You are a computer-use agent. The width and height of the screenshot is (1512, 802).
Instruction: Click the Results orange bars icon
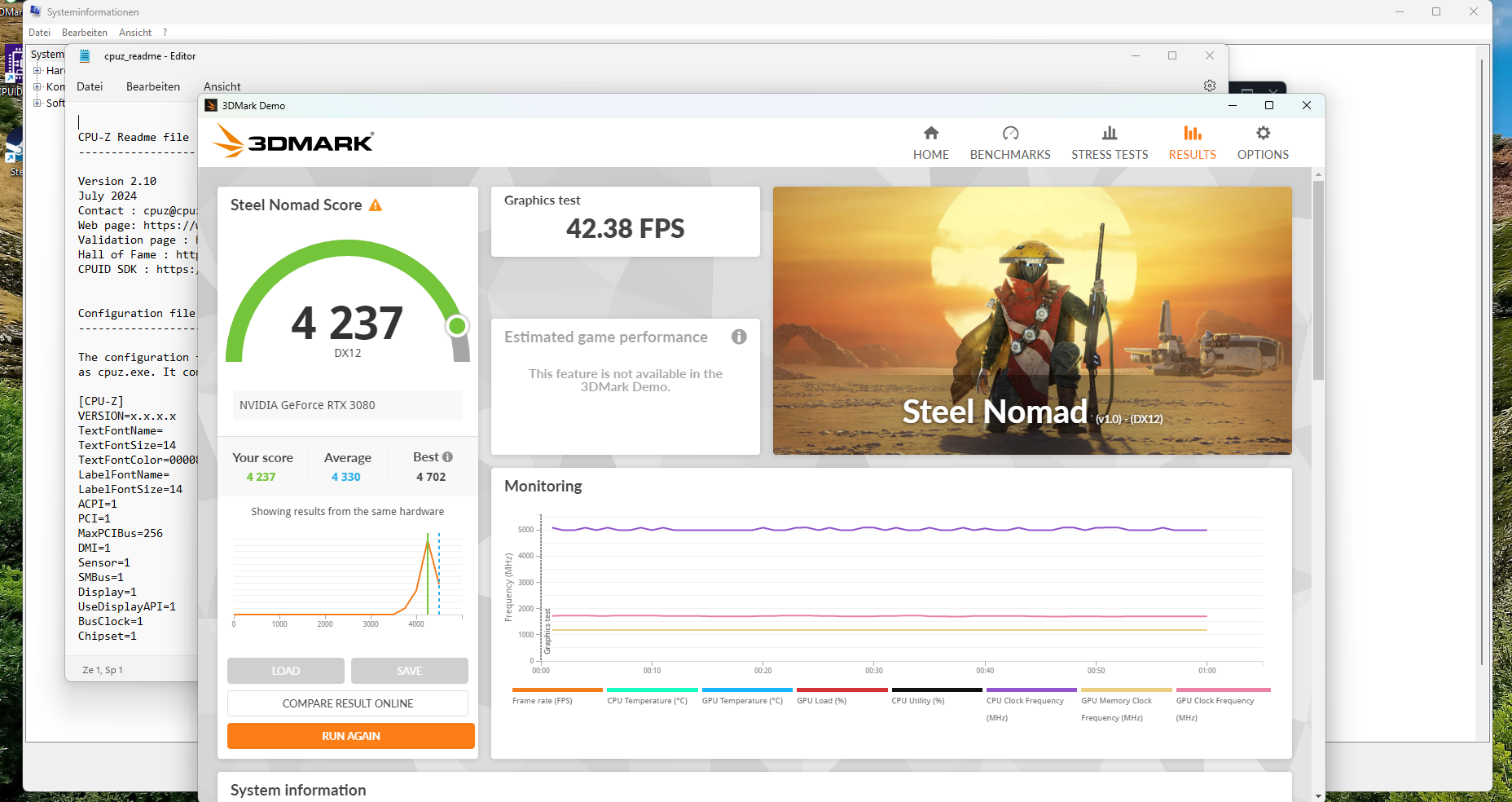click(1193, 133)
